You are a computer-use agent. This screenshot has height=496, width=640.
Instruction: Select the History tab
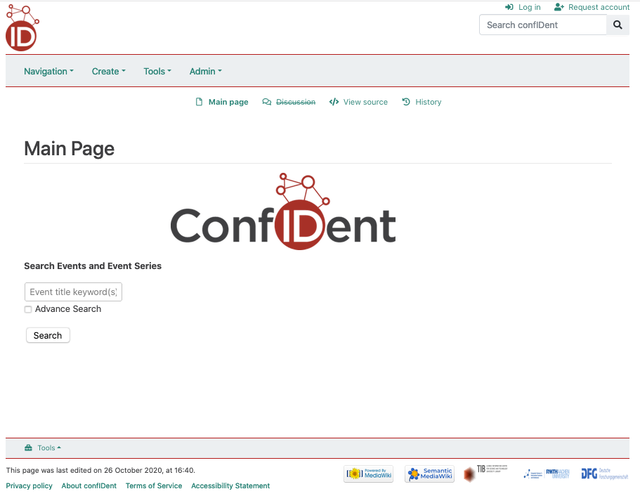[421, 102]
